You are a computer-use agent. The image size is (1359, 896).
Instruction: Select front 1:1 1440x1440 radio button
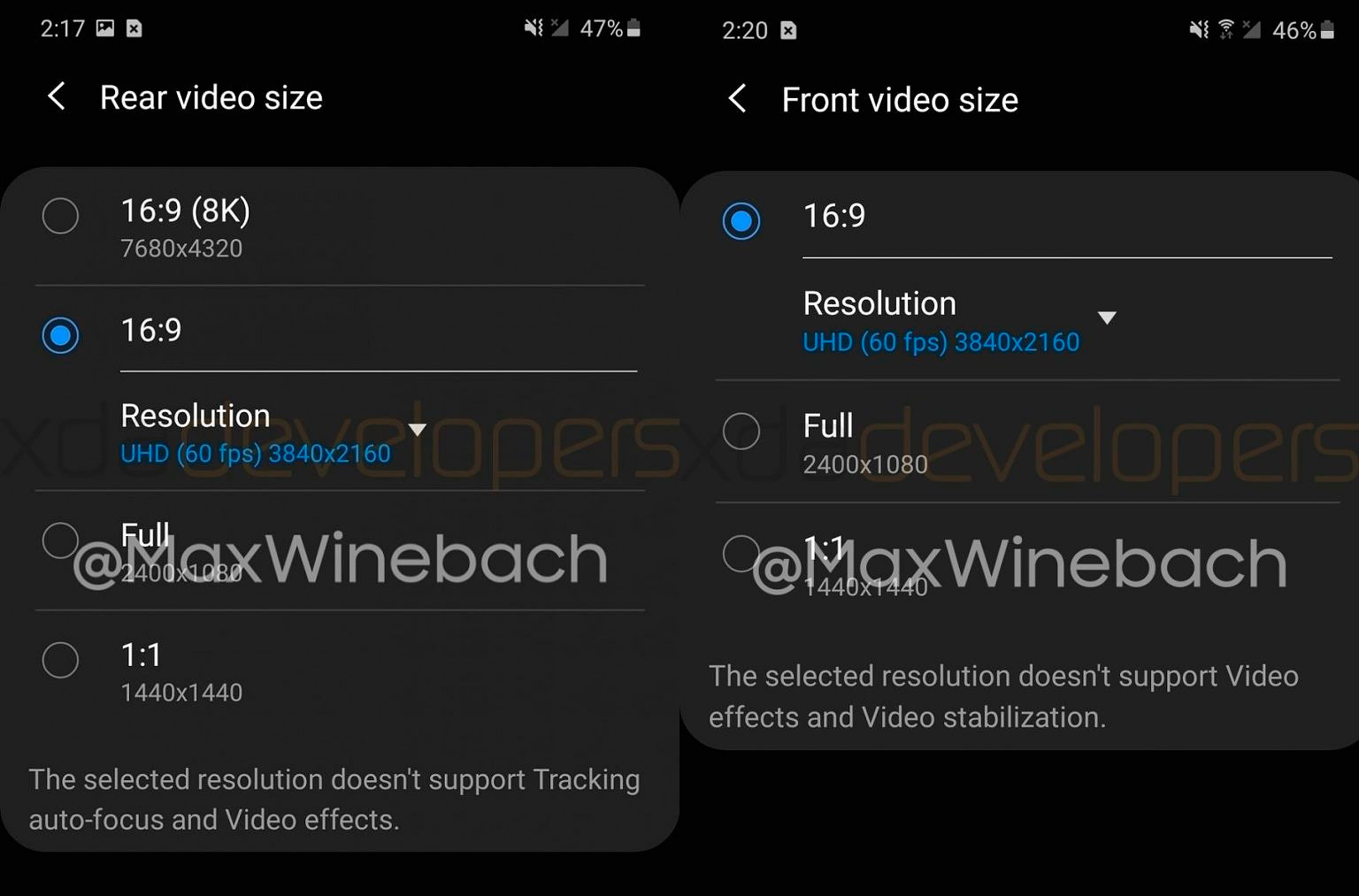(741, 554)
